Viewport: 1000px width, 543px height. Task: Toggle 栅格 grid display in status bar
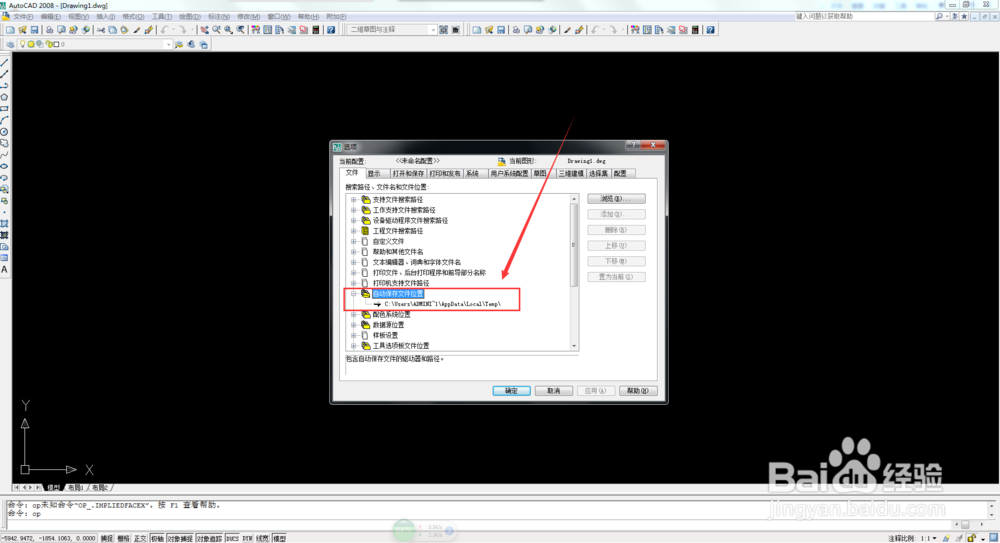point(123,539)
